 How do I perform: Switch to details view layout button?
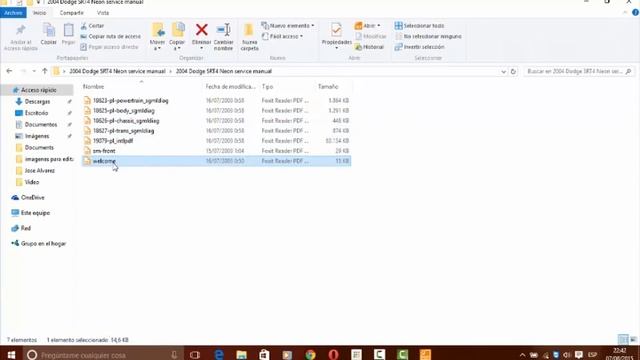tap(623, 340)
